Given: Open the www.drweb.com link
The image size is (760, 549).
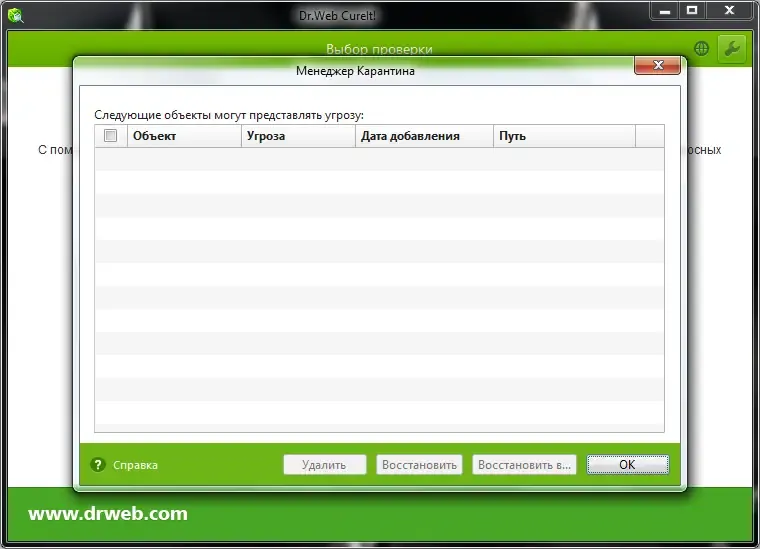Looking at the screenshot, I should 108,513.
